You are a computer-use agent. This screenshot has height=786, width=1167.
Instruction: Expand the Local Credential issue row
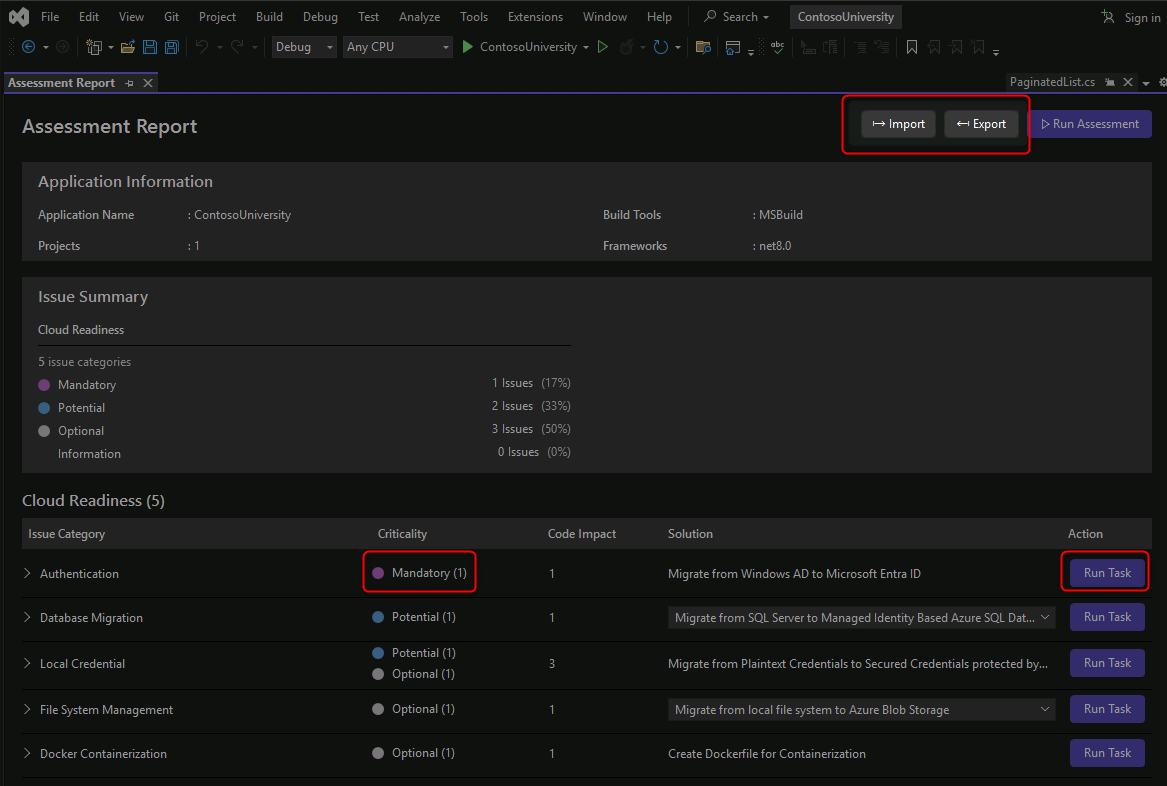(x=27, y=663)
